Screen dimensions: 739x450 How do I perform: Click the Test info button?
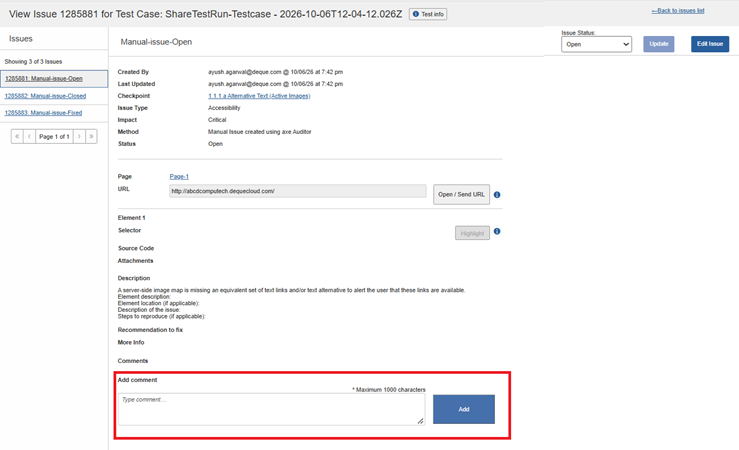(428, 14)
